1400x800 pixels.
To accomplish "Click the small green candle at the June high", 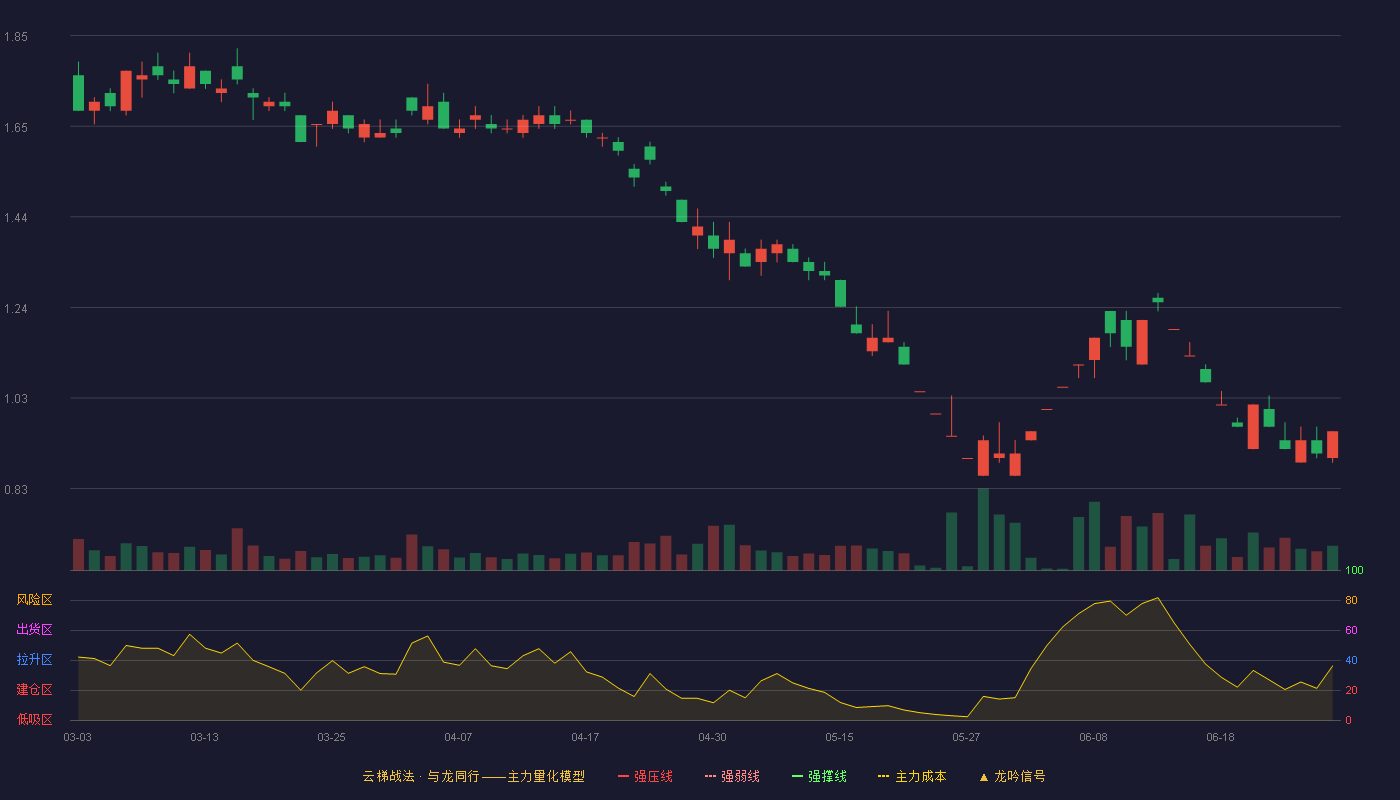I will 1158,300.
